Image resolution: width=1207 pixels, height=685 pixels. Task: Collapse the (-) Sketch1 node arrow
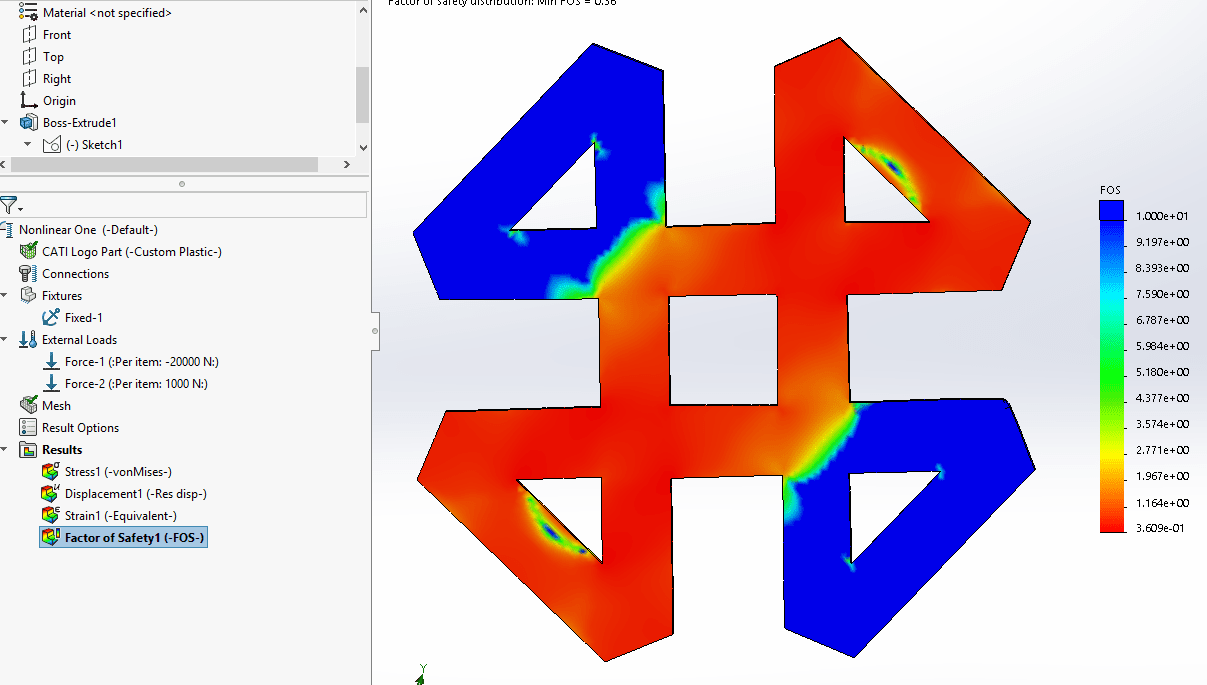click(x=28, y=144)
